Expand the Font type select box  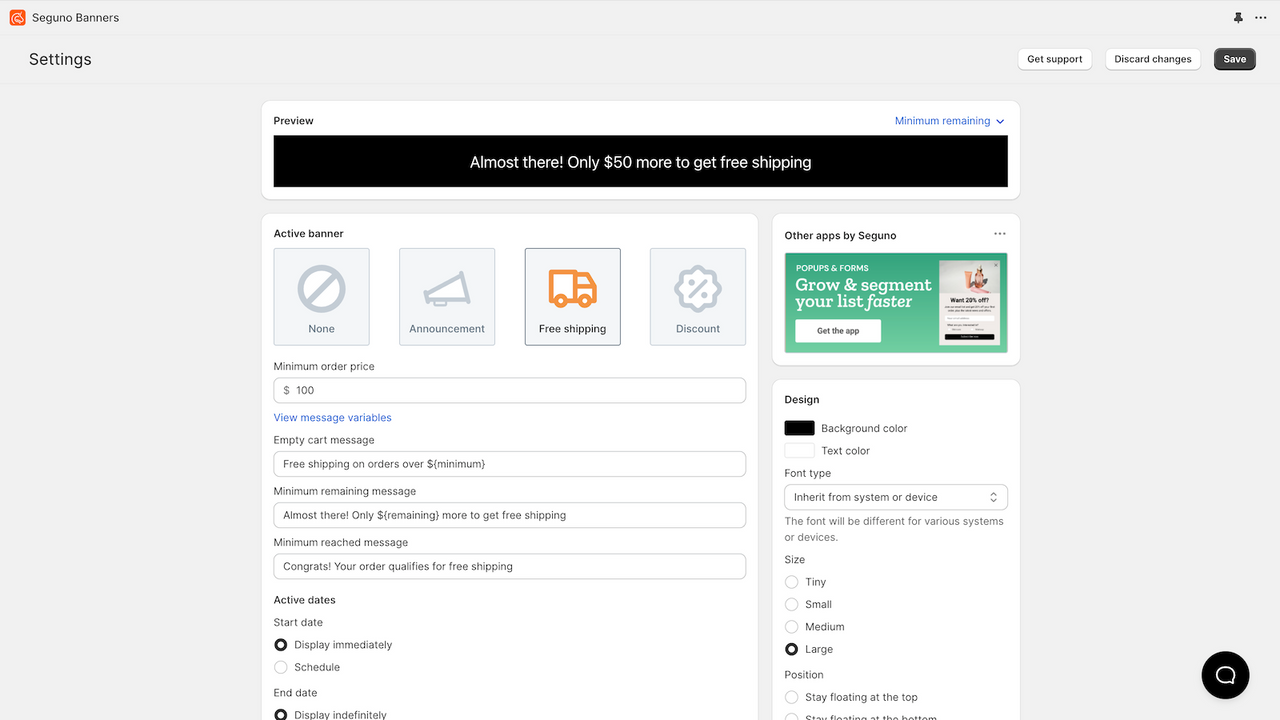(x=896, y=497)
